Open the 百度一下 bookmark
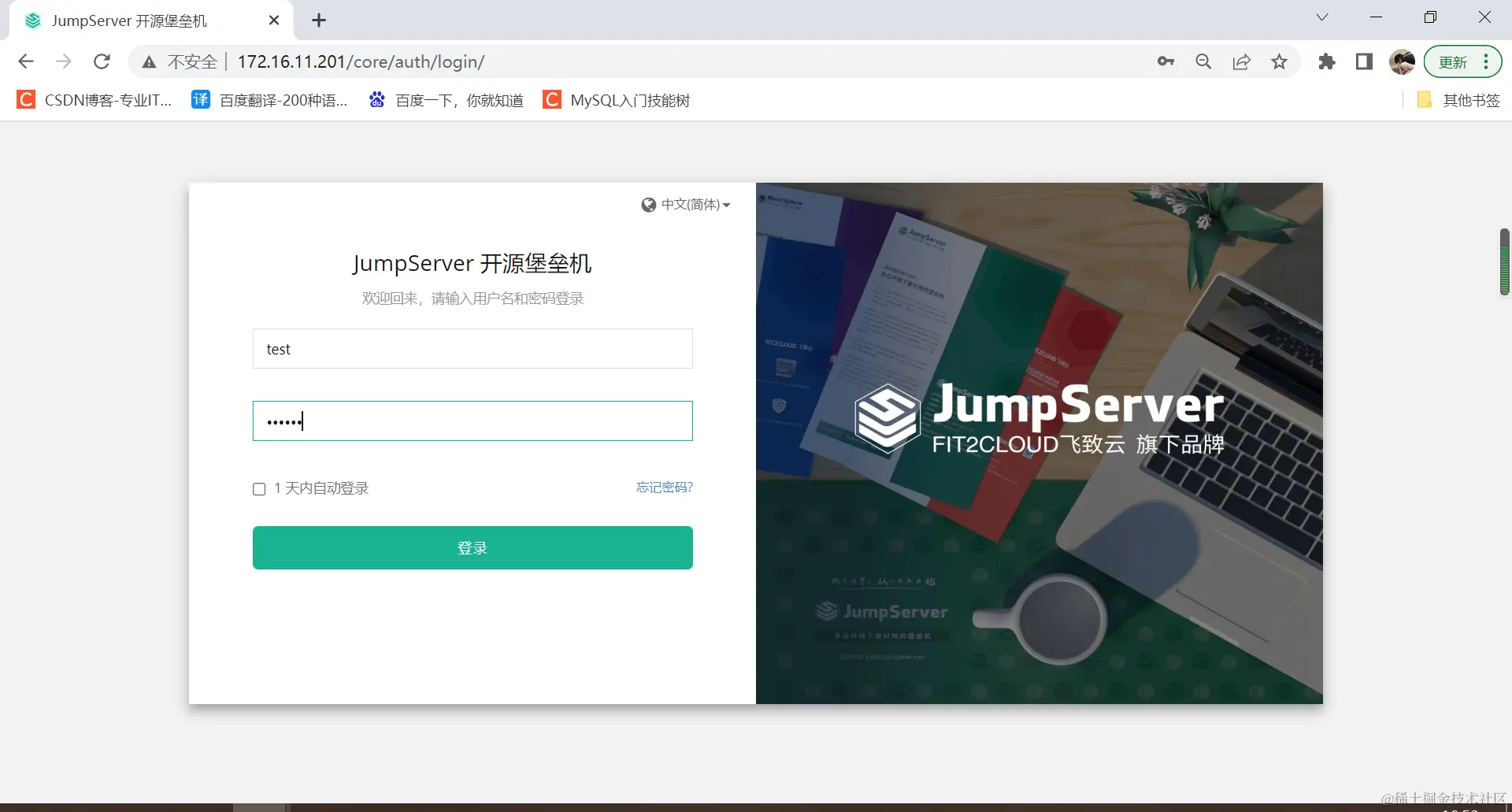This screenshot has width=1512, height=812. [447, 100]
